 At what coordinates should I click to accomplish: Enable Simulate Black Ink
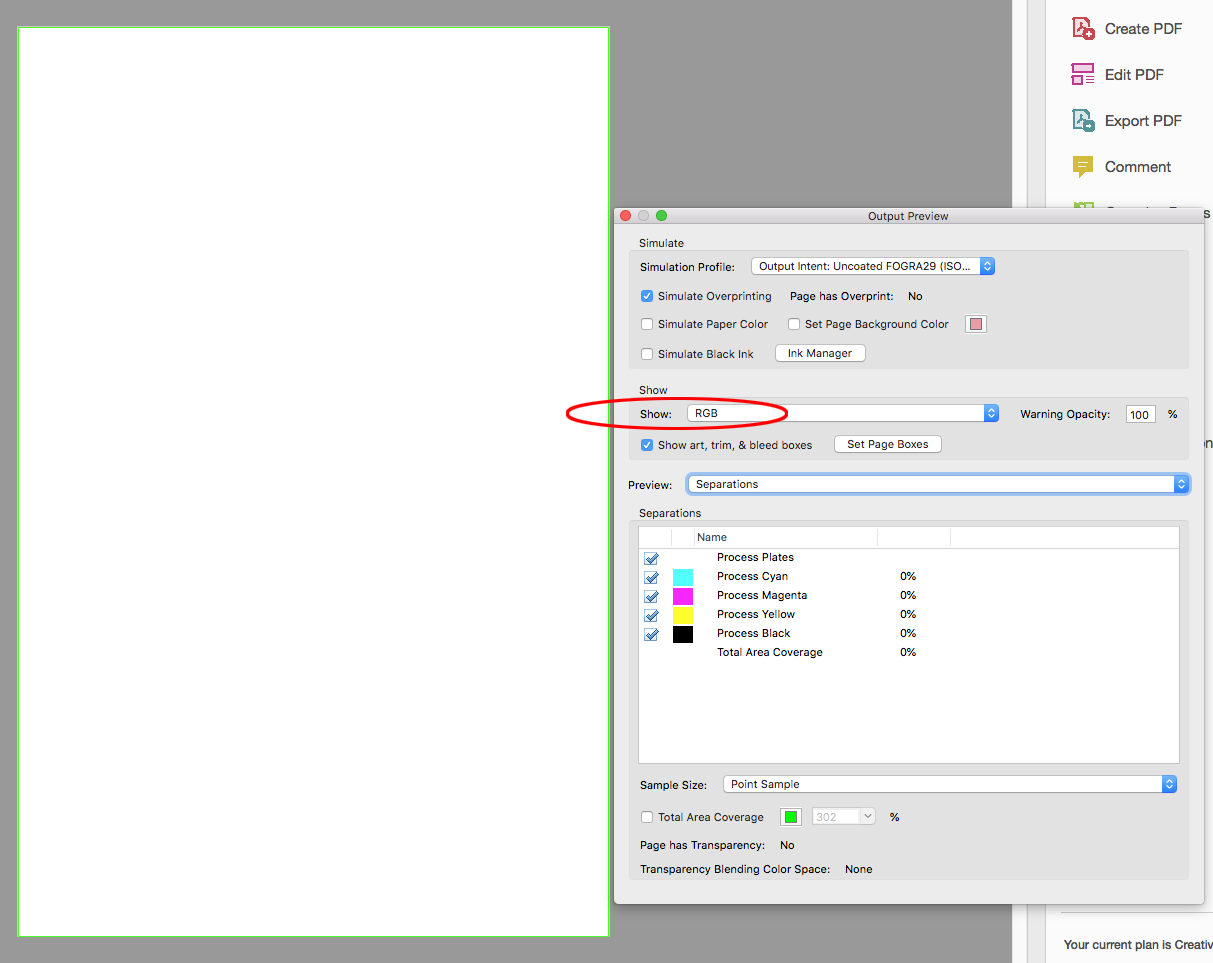646,353
